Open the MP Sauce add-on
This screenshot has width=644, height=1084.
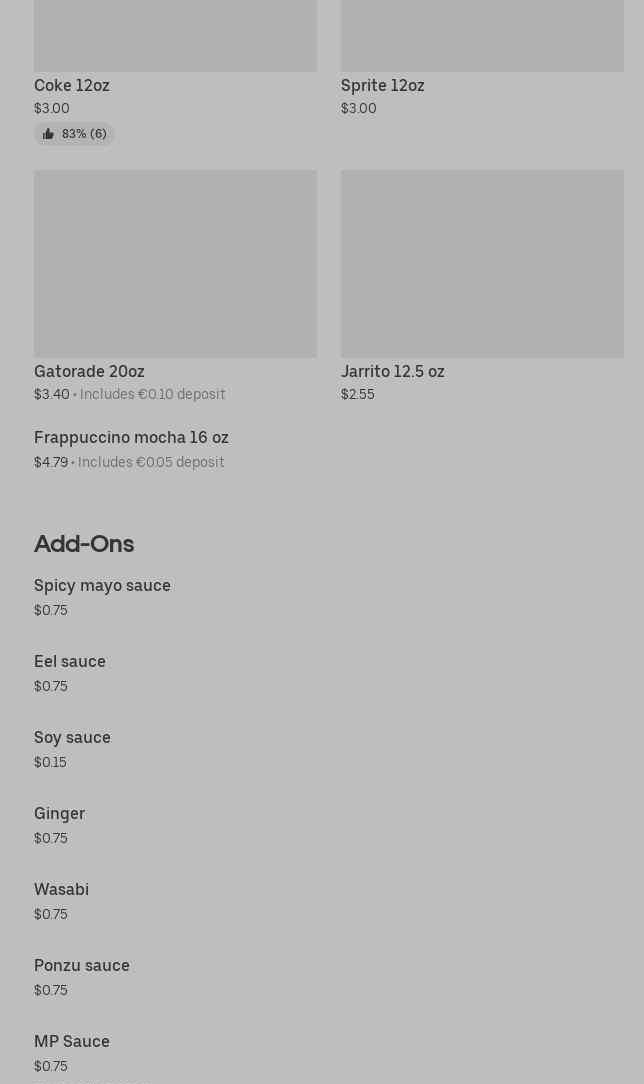click(x=72, y=1042)
